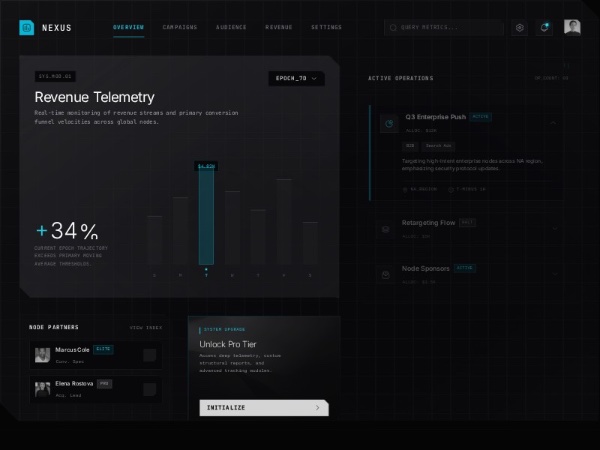This screenshot has height=450, width=600.
Task: Expand the Node Sponsors operation
Action: tap(555, 274)
